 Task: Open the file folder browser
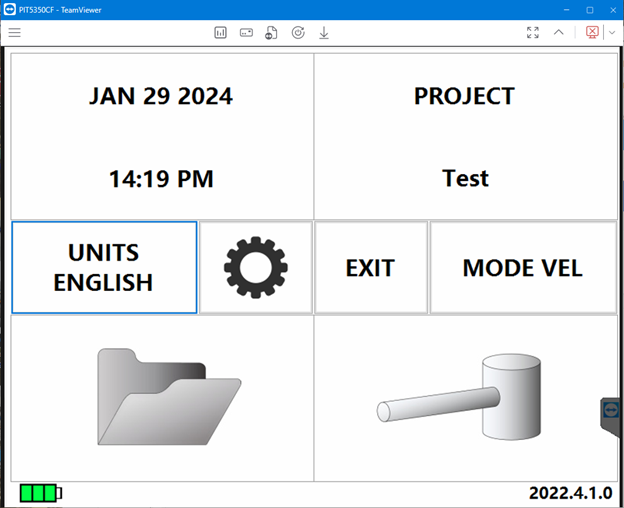pyautogui.click(x=162, y=397)
